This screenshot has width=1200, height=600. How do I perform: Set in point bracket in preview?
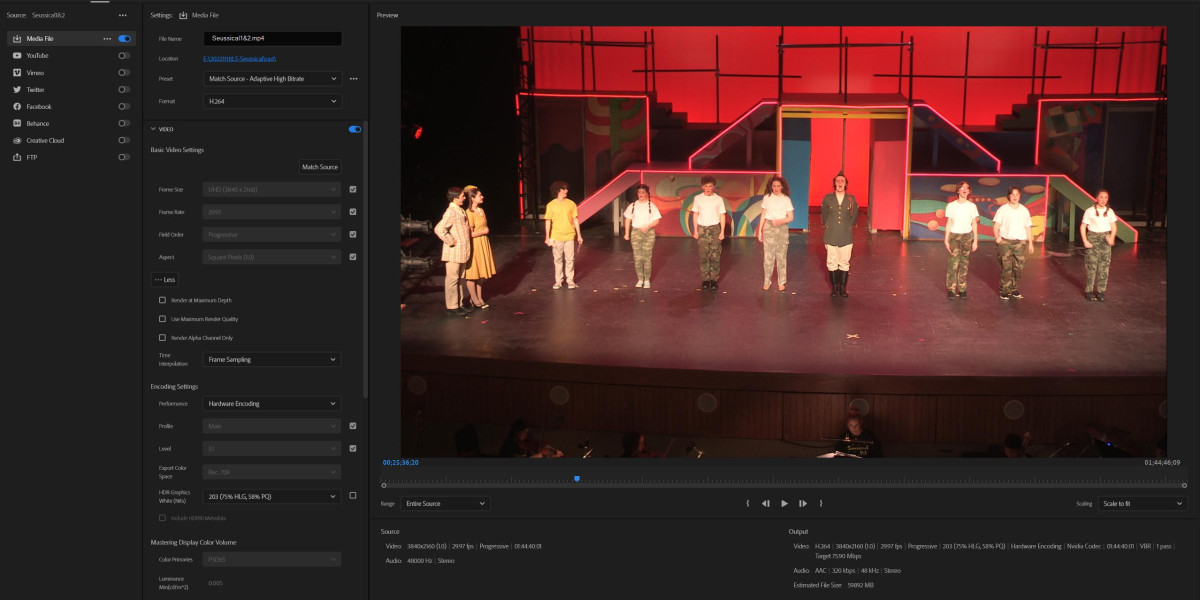[748, 504]
